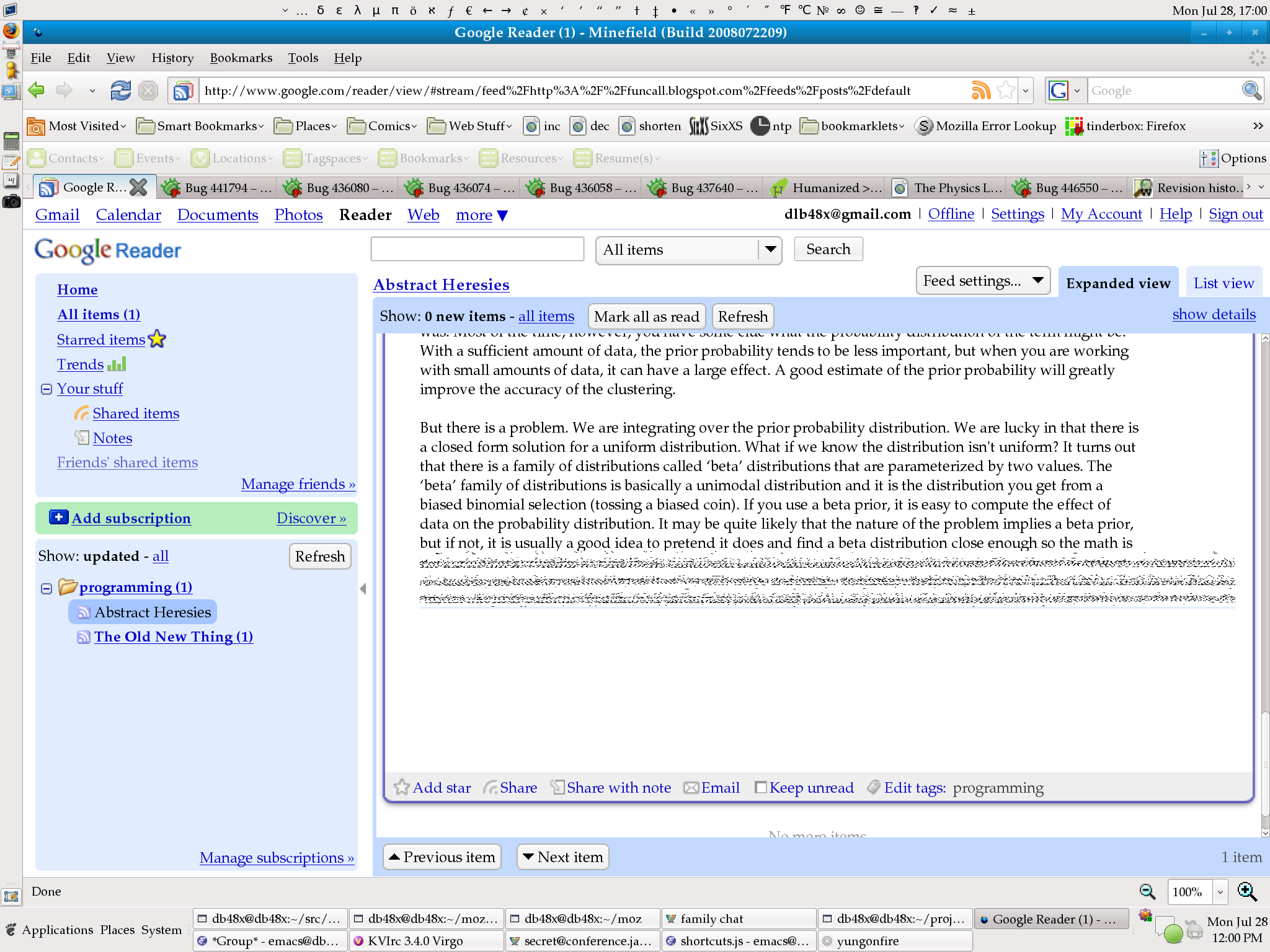Tick the Keep unread checkbox

760,788
